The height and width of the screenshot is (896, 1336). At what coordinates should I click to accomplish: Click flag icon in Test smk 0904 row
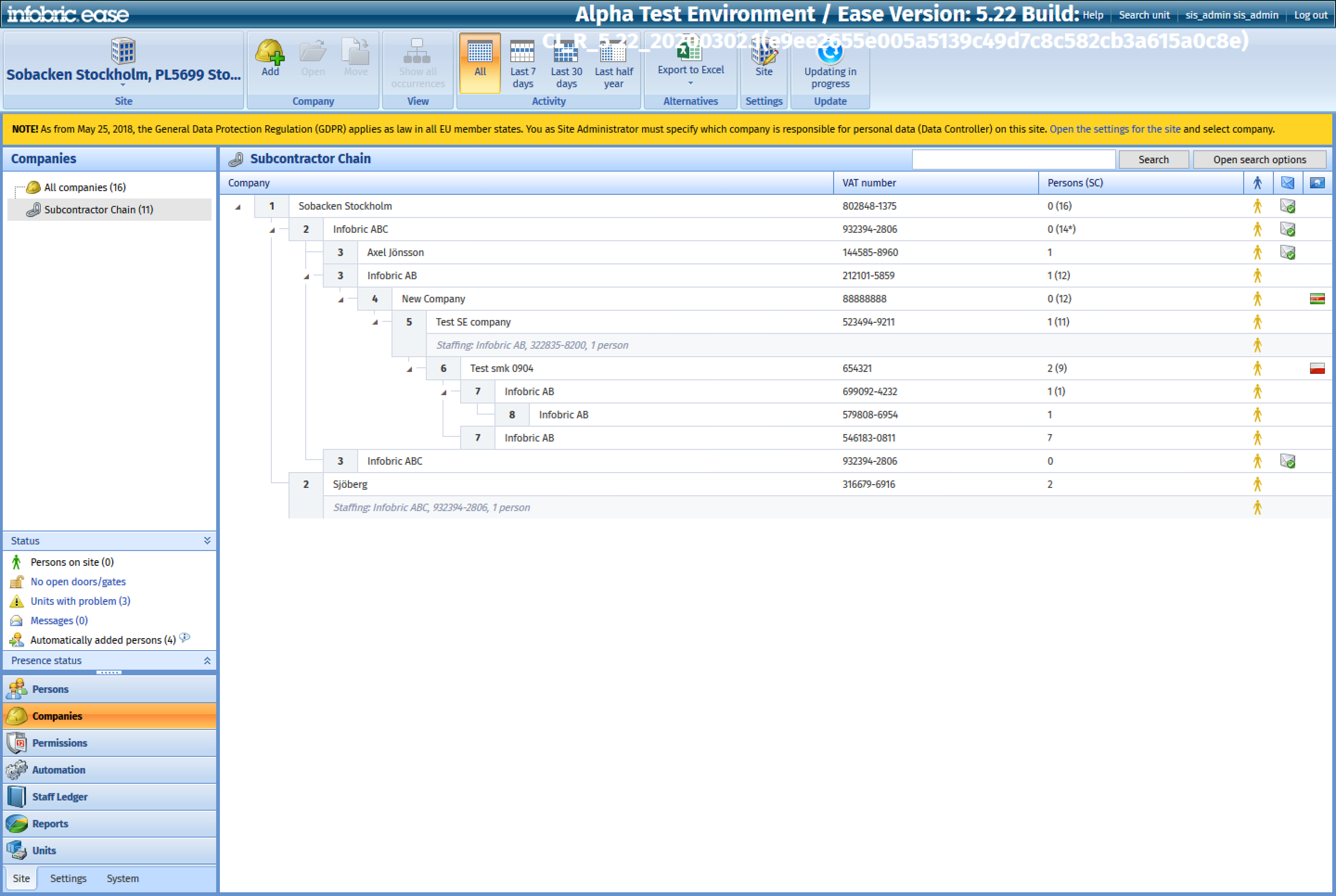click(1317, 369)
